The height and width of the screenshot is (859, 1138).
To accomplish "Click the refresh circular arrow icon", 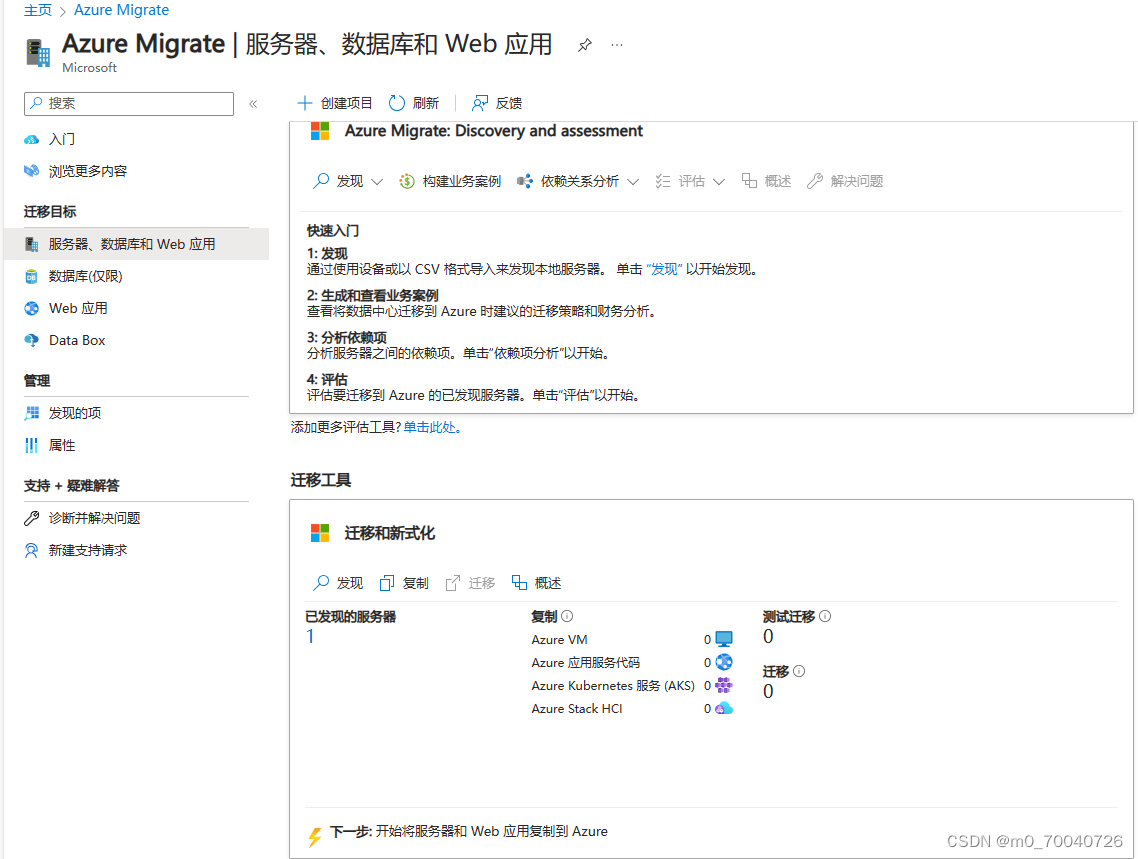I will (x=396, y=103).
